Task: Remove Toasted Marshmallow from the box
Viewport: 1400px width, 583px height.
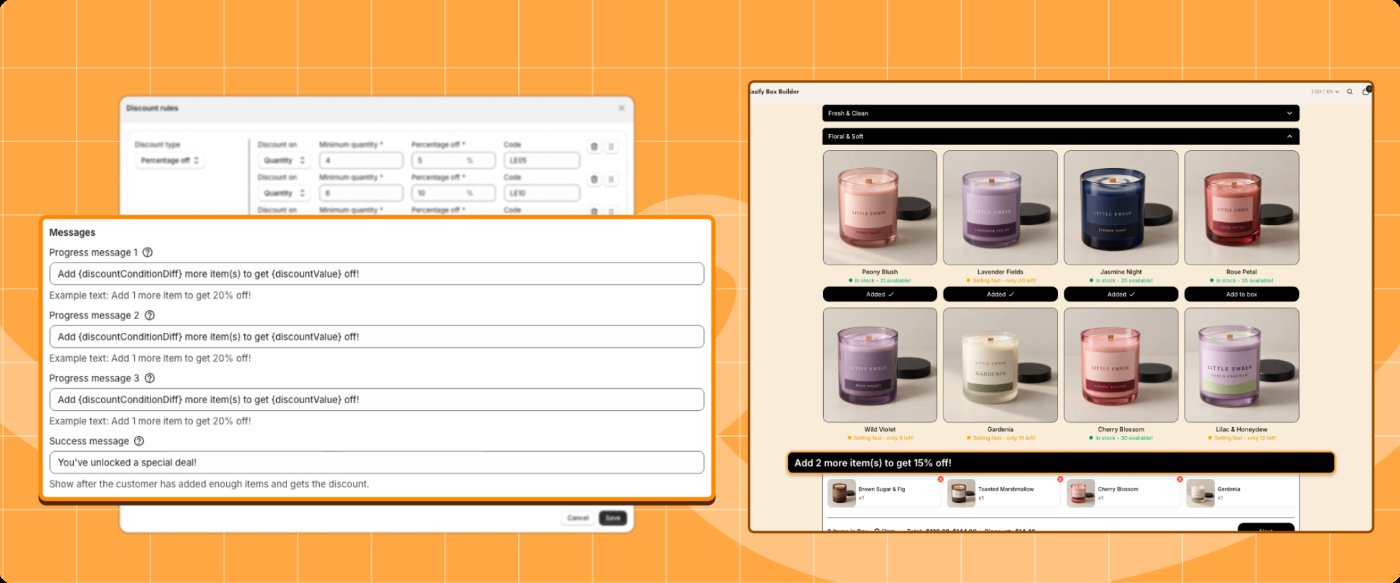Action: pyautogui.click(x=1059, y=480)
